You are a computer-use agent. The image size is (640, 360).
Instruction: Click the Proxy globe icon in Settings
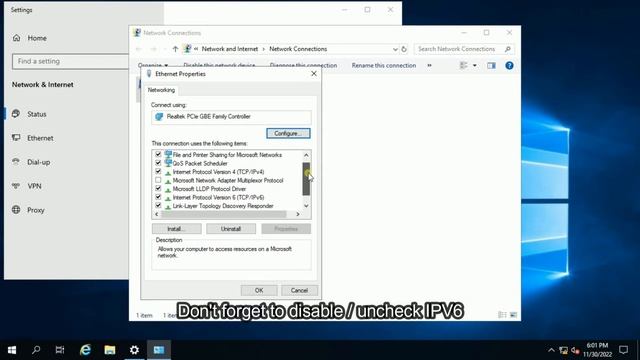pos(16,210)
